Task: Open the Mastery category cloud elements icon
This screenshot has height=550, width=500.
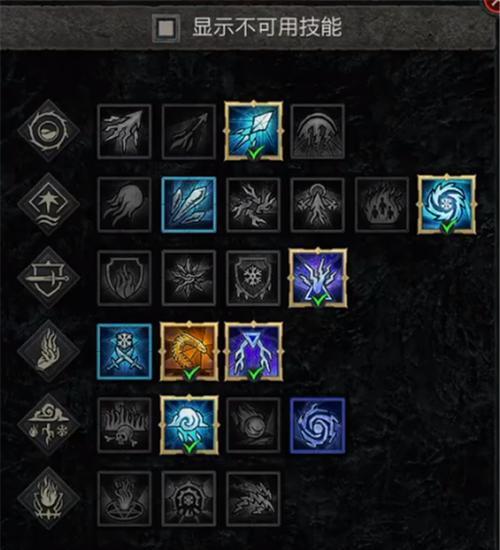Action: [48, 424]
